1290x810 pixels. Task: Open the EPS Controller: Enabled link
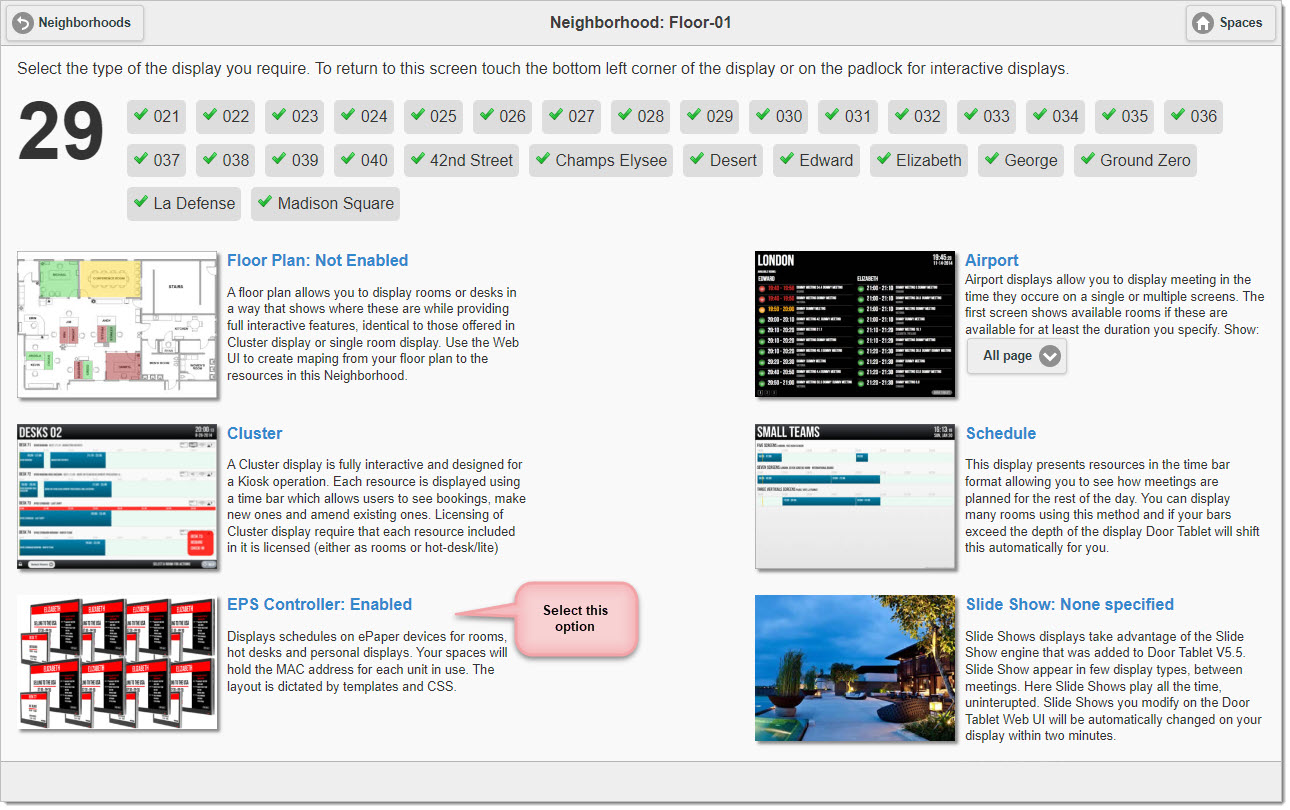[319, 604]
